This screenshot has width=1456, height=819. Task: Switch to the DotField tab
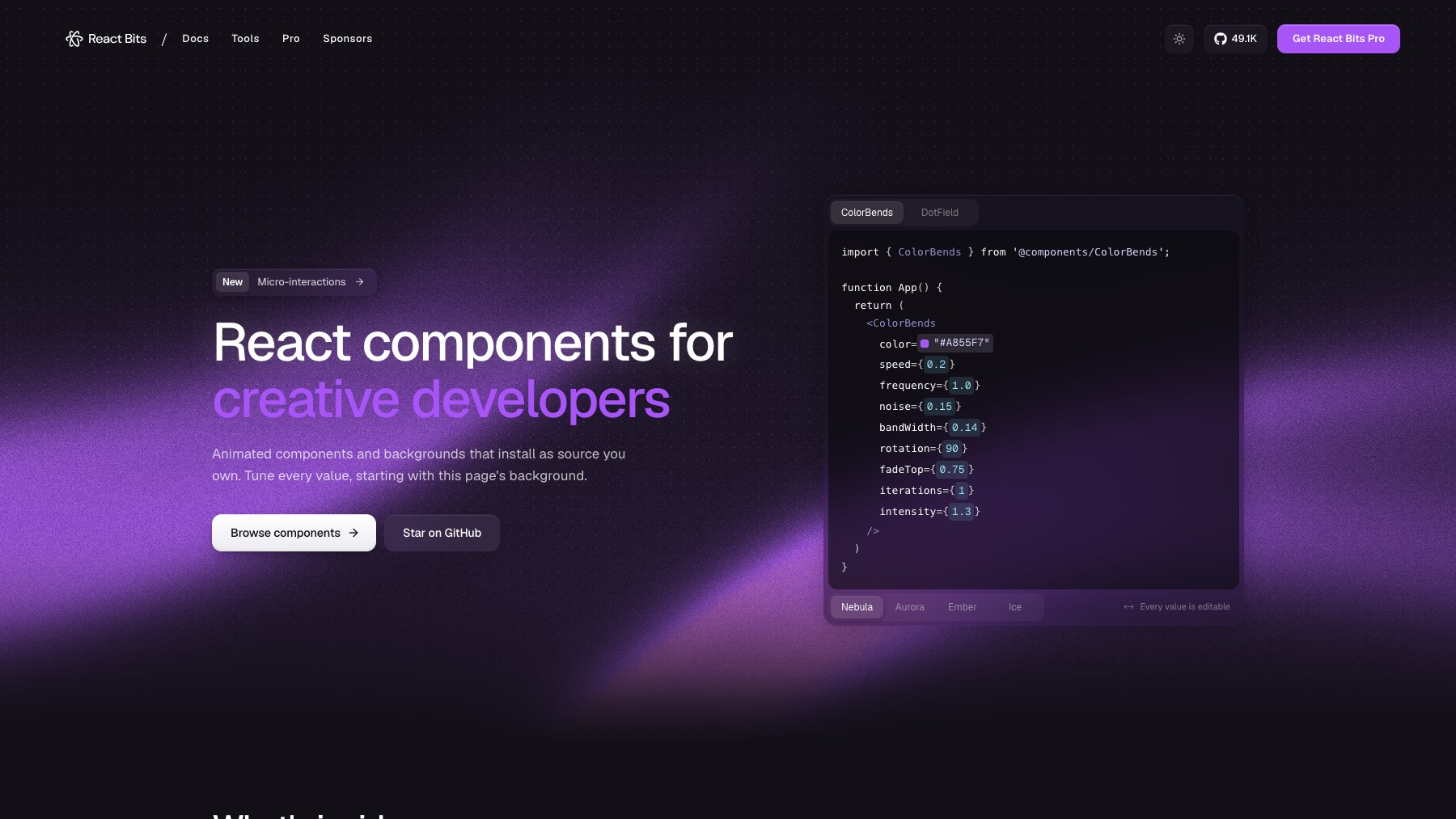click(940, 213)
